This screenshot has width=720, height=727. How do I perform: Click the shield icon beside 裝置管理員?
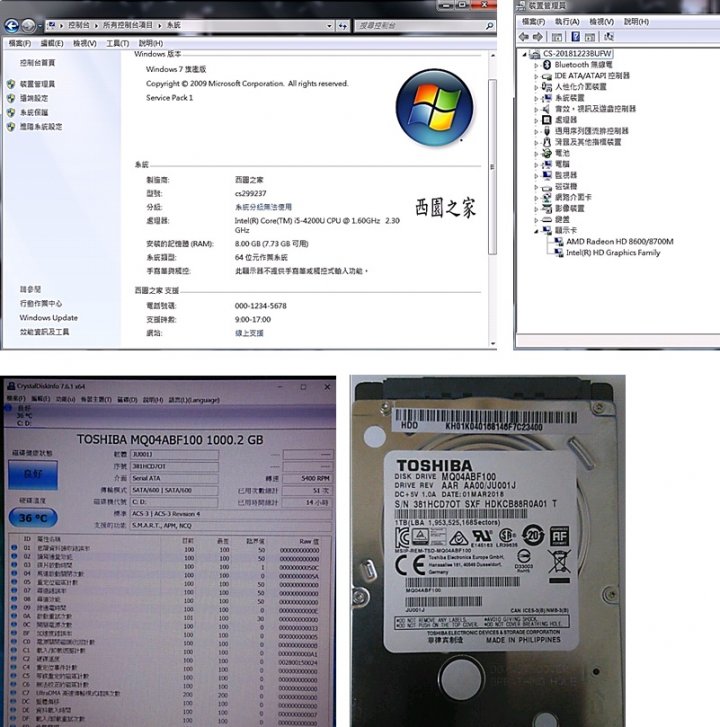click(11, 84)
